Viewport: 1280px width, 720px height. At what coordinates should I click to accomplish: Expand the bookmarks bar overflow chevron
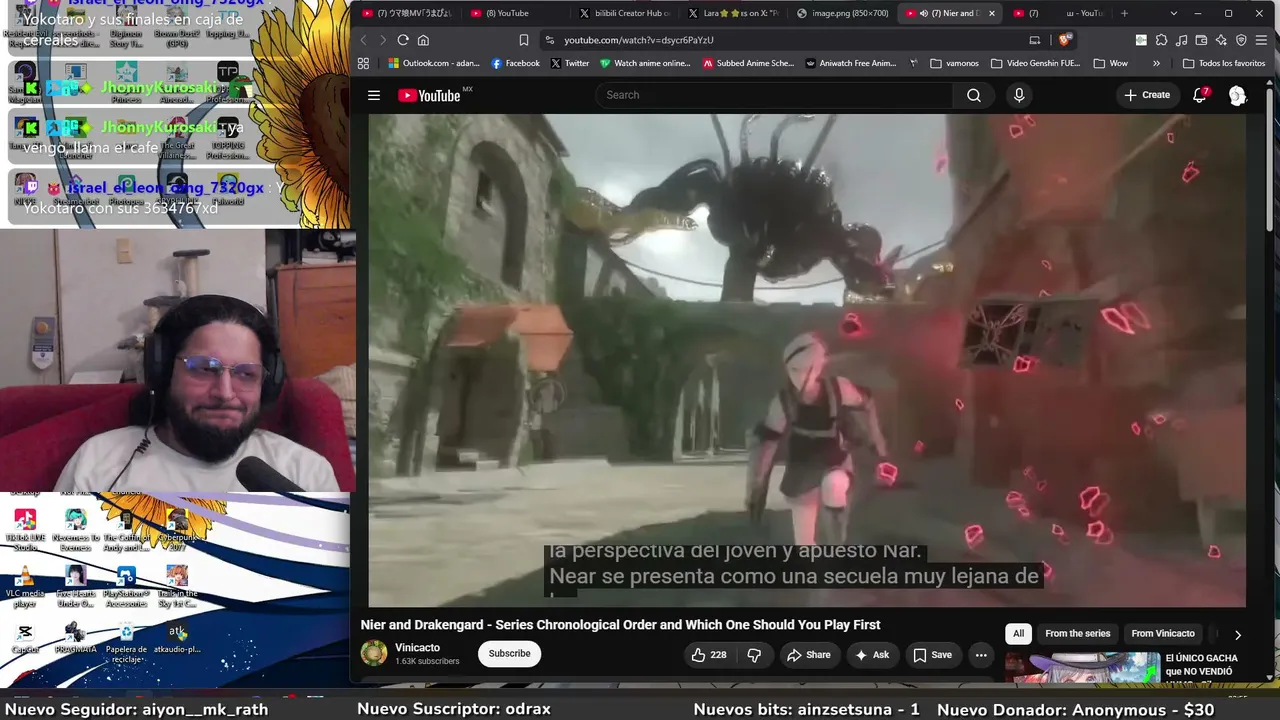point(1156,63)
